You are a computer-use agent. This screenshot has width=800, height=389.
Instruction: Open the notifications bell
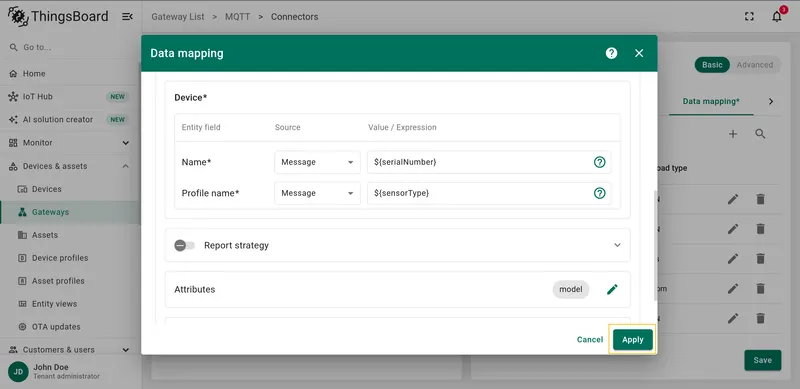777,17
